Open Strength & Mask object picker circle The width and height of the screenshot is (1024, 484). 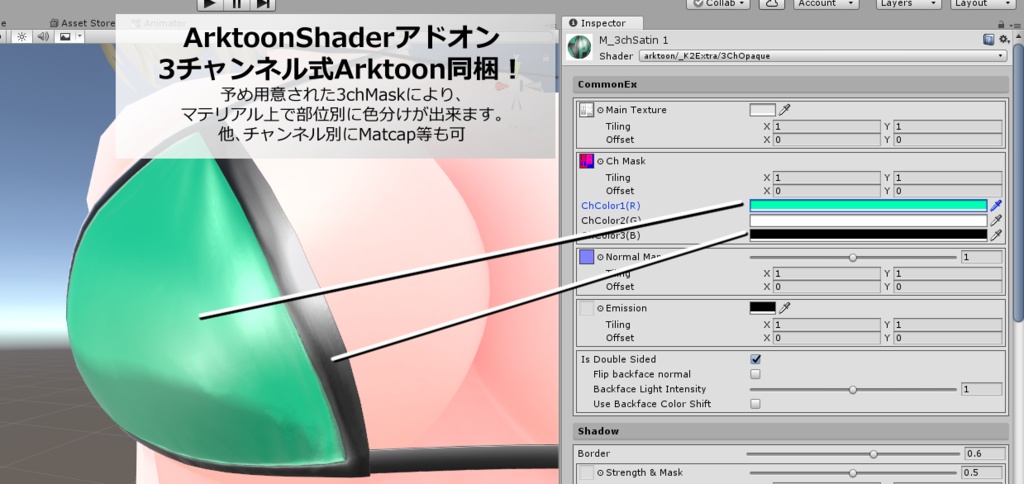(x=600, y=472)
